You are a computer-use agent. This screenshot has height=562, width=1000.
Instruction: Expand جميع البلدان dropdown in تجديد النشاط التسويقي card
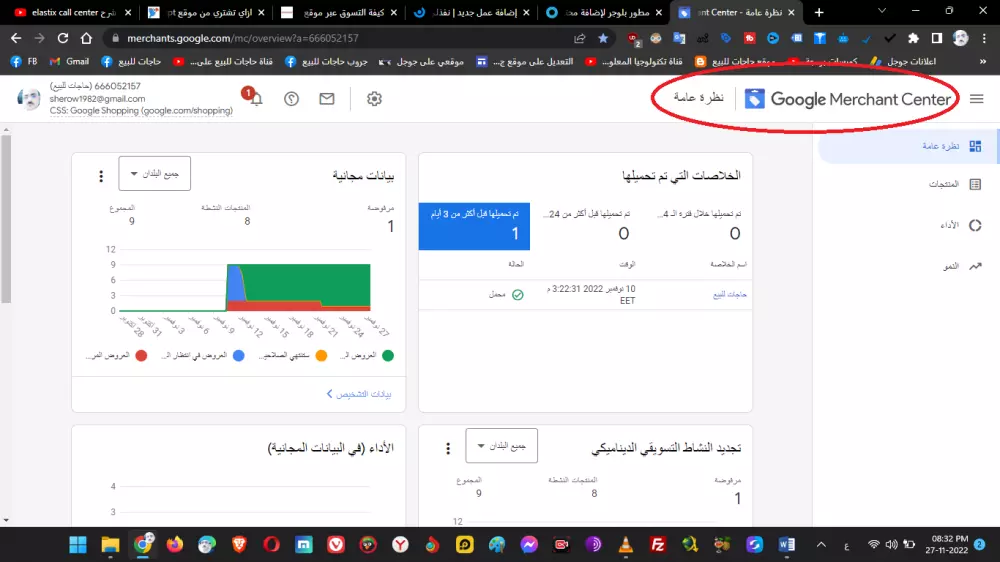click(x=501, y=445)
